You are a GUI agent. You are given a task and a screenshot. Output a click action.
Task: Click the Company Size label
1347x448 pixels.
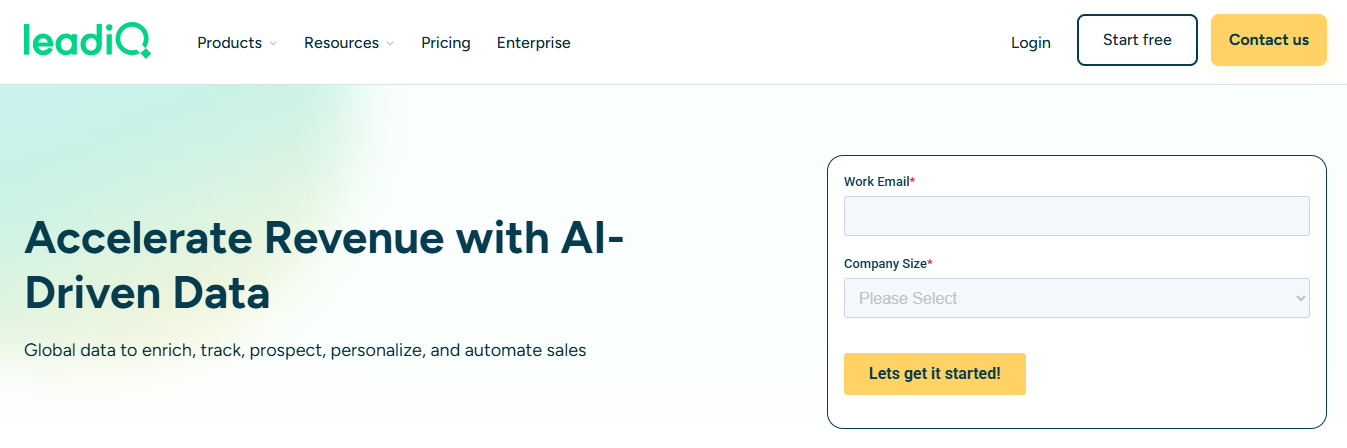[888, 264]
